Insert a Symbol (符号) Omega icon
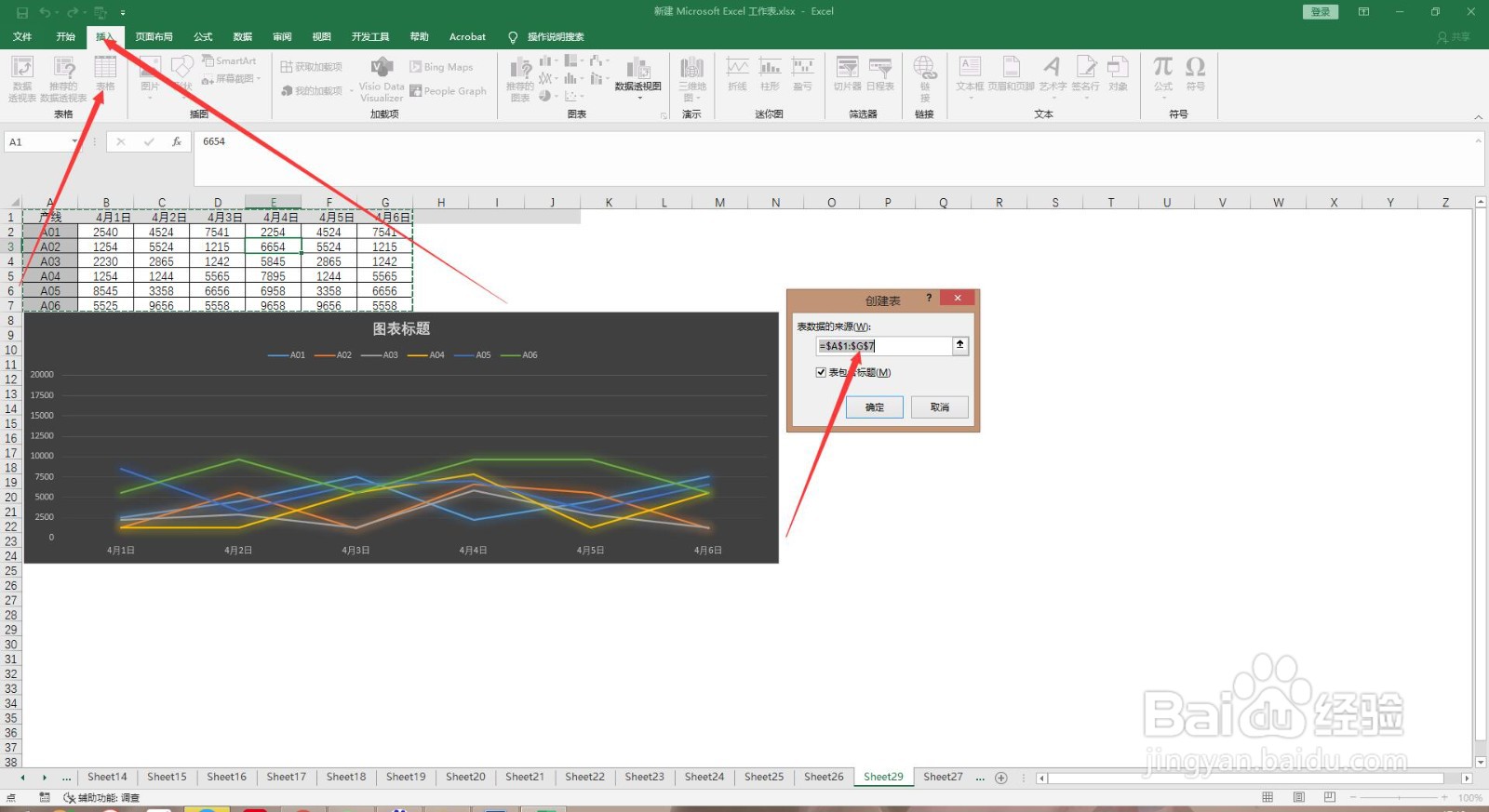The height and width of the screenshot is (812, 1489). pyautogui.click(x=1196, y=74)
